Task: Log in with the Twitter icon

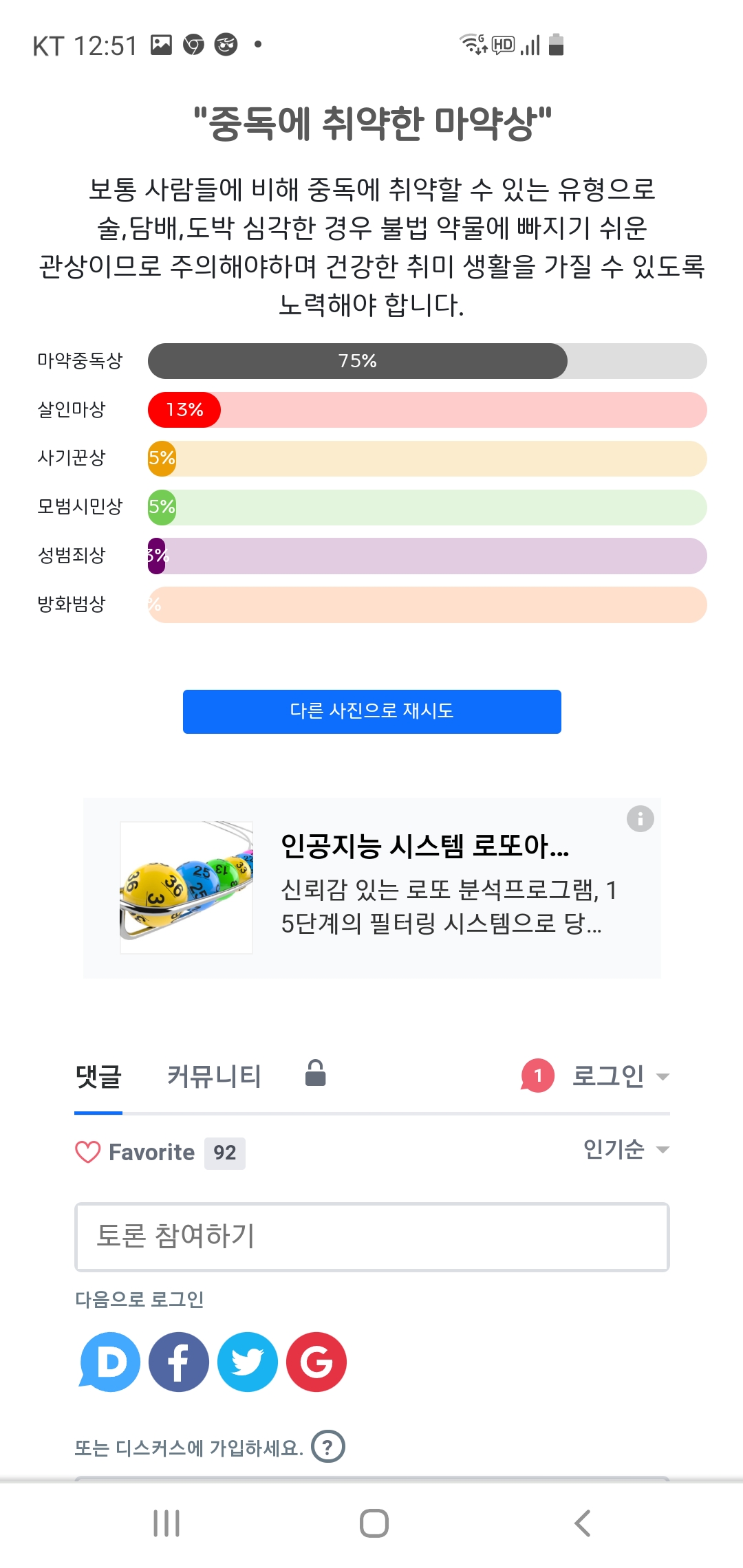Action: point(248,1362)
